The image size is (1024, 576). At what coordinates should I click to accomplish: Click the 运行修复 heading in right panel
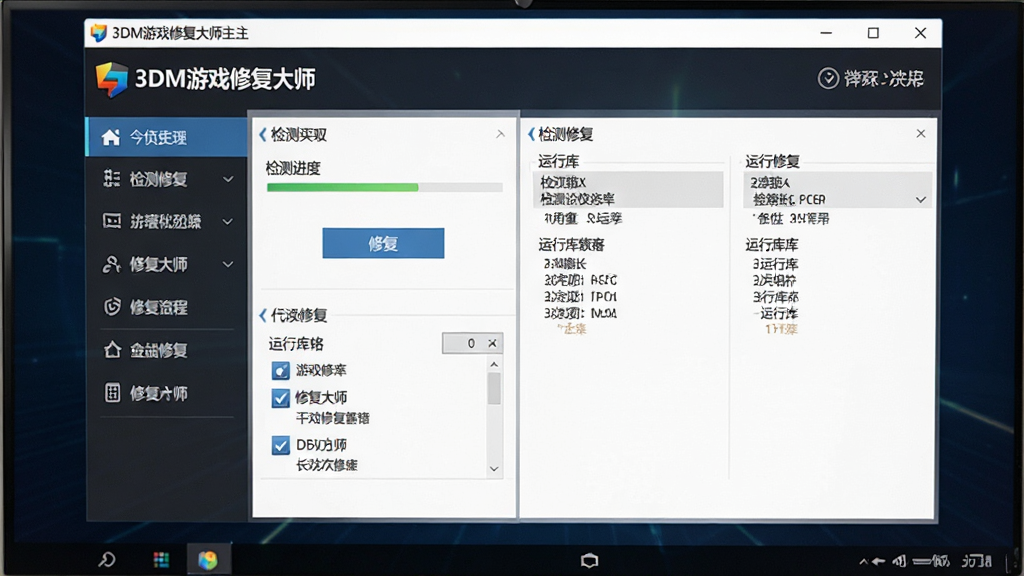773,161
